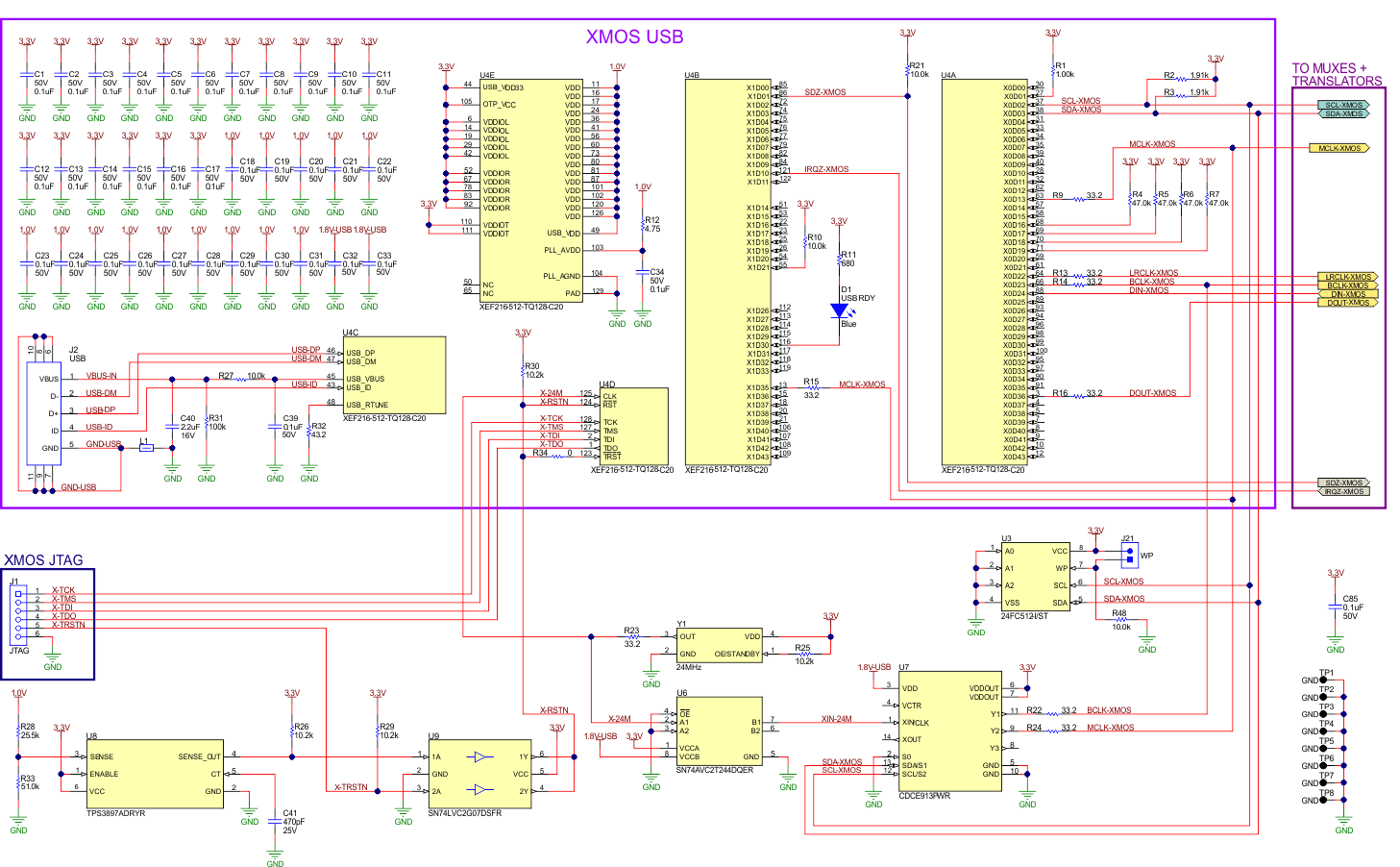This screenshot has height=867, width=1400.
Task: Click the U7 CDCE913PWR clock generator body
Action: (x=950, y=731)
